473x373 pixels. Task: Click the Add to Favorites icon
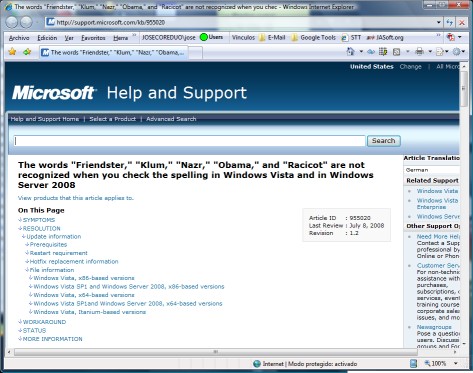(x=27, y=52)
